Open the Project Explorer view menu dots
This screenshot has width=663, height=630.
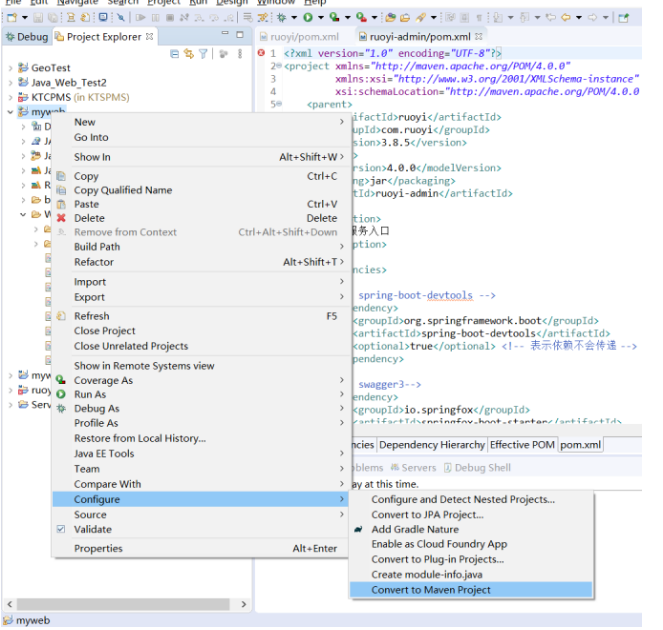[x=240, y=54]
